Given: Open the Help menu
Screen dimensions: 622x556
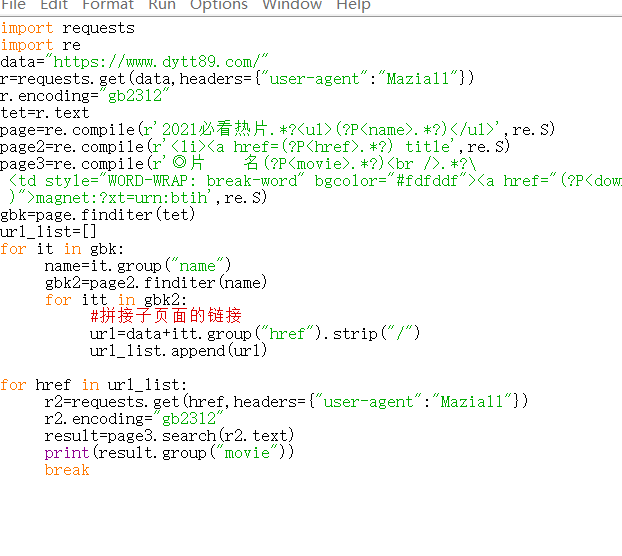Looking at the screenshot, I should click(x=353, y=5).
